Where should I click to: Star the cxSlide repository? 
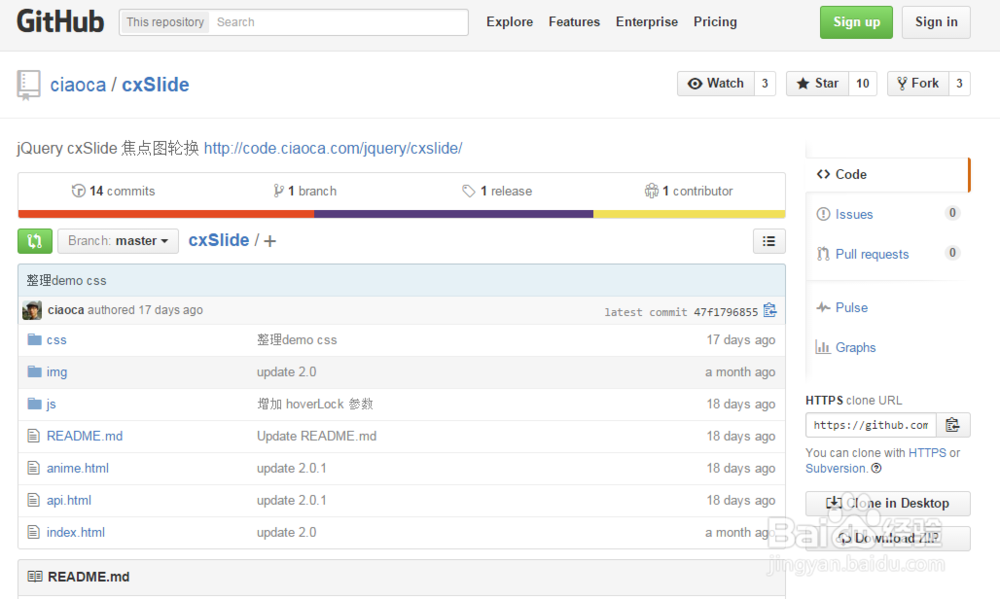click(817, 84)
